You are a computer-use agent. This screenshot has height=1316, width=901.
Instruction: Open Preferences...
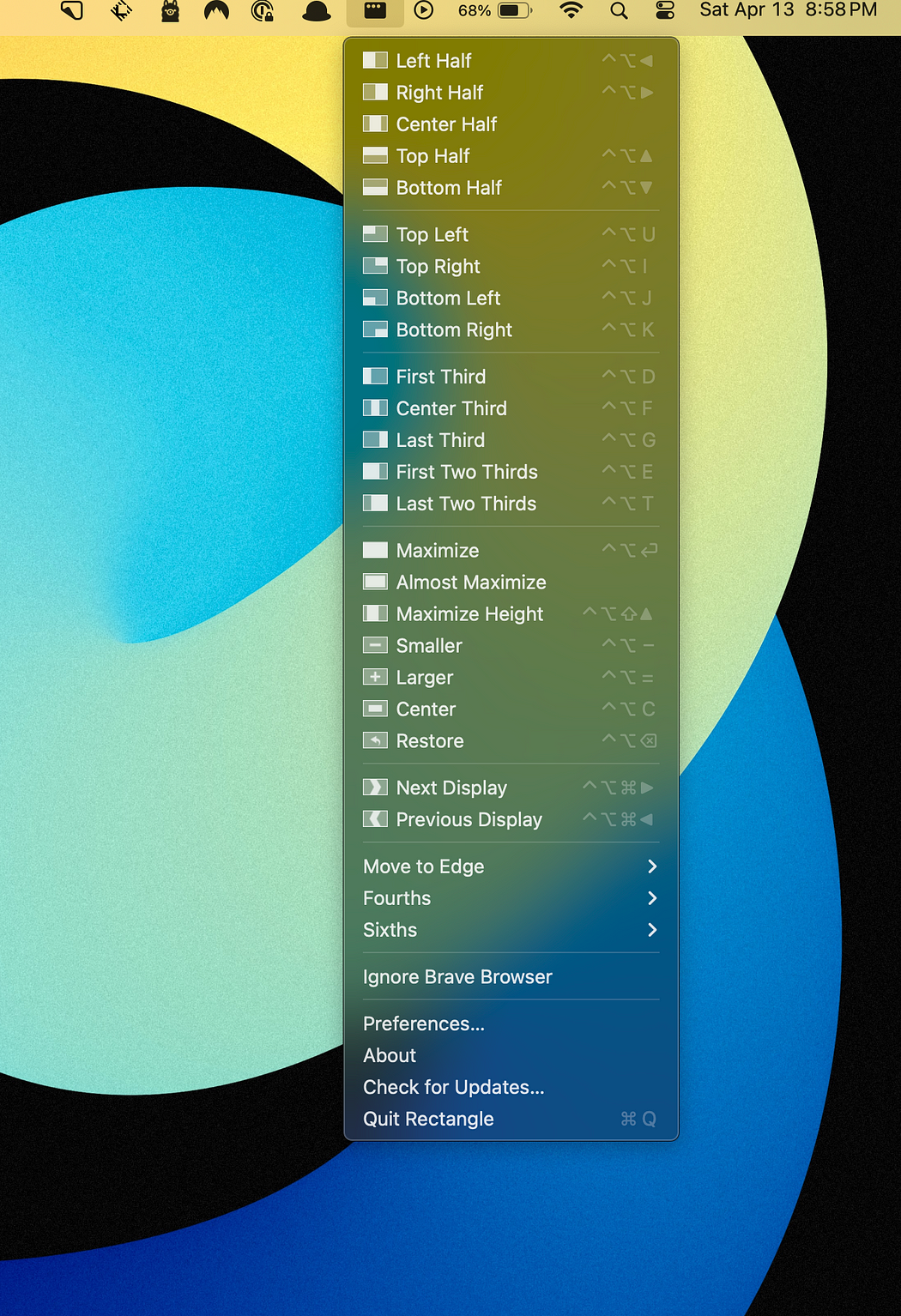coord(511,1023)
